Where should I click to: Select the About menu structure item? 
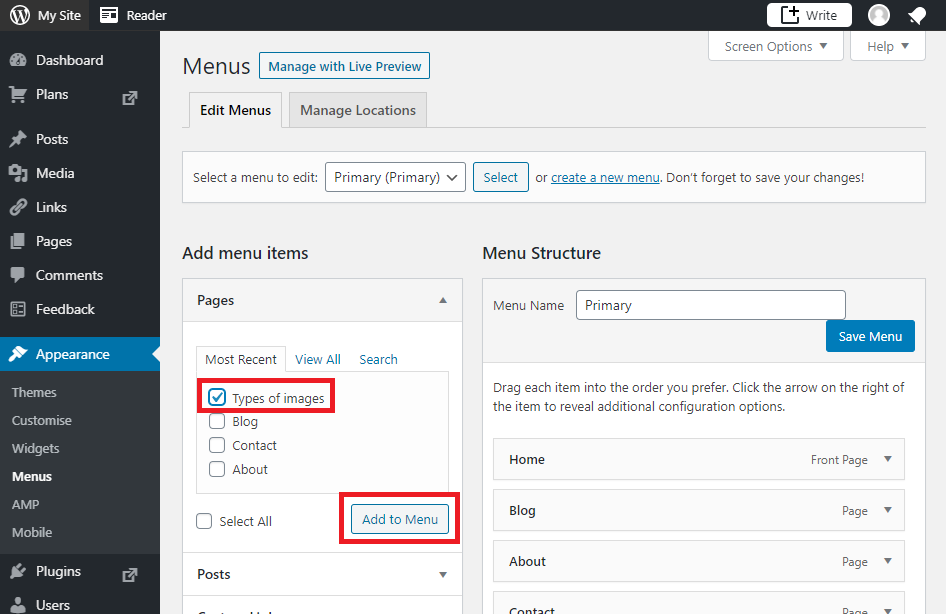click(x=699, y=562)
